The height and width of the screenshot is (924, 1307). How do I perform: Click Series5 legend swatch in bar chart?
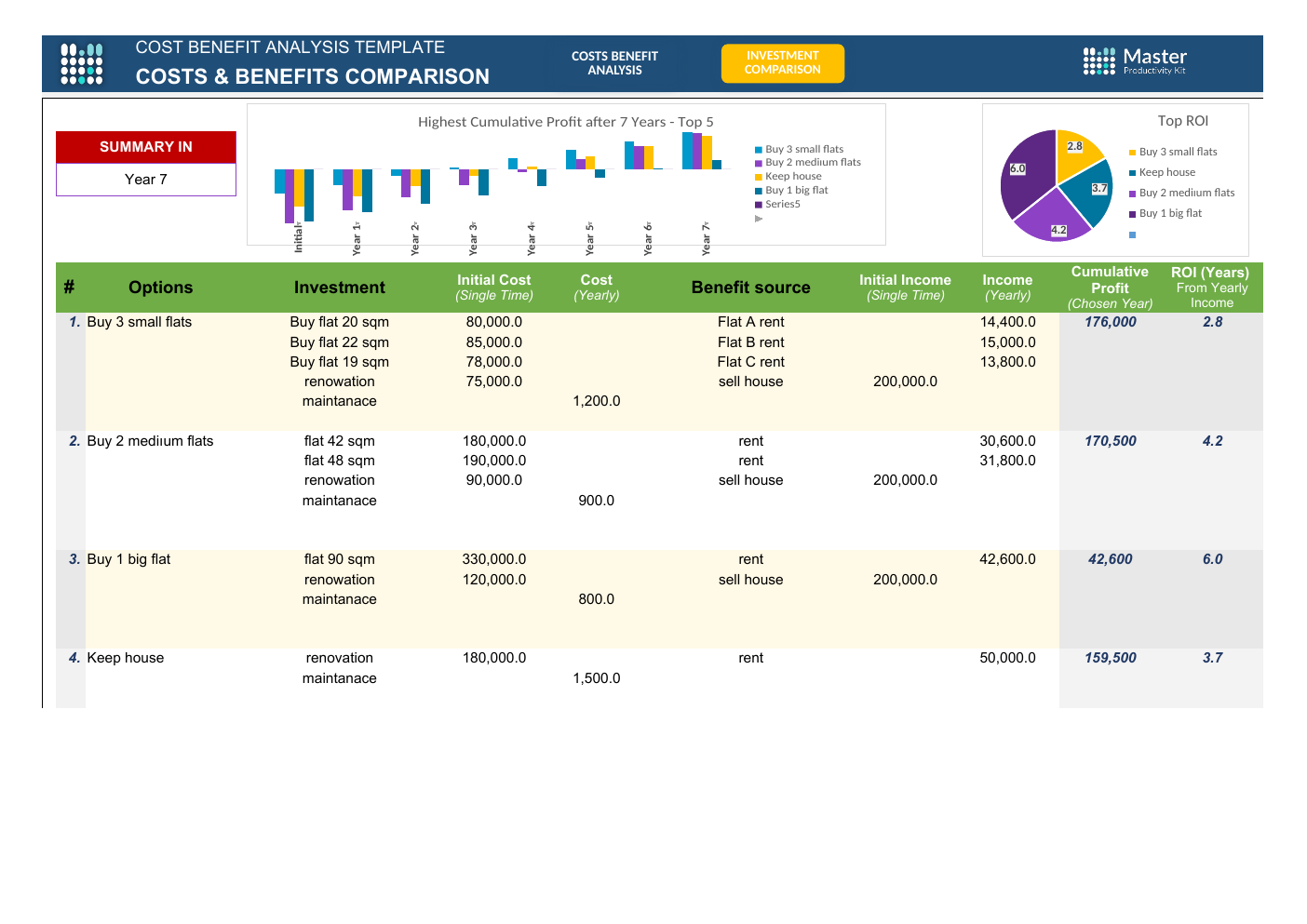[759, 205]
